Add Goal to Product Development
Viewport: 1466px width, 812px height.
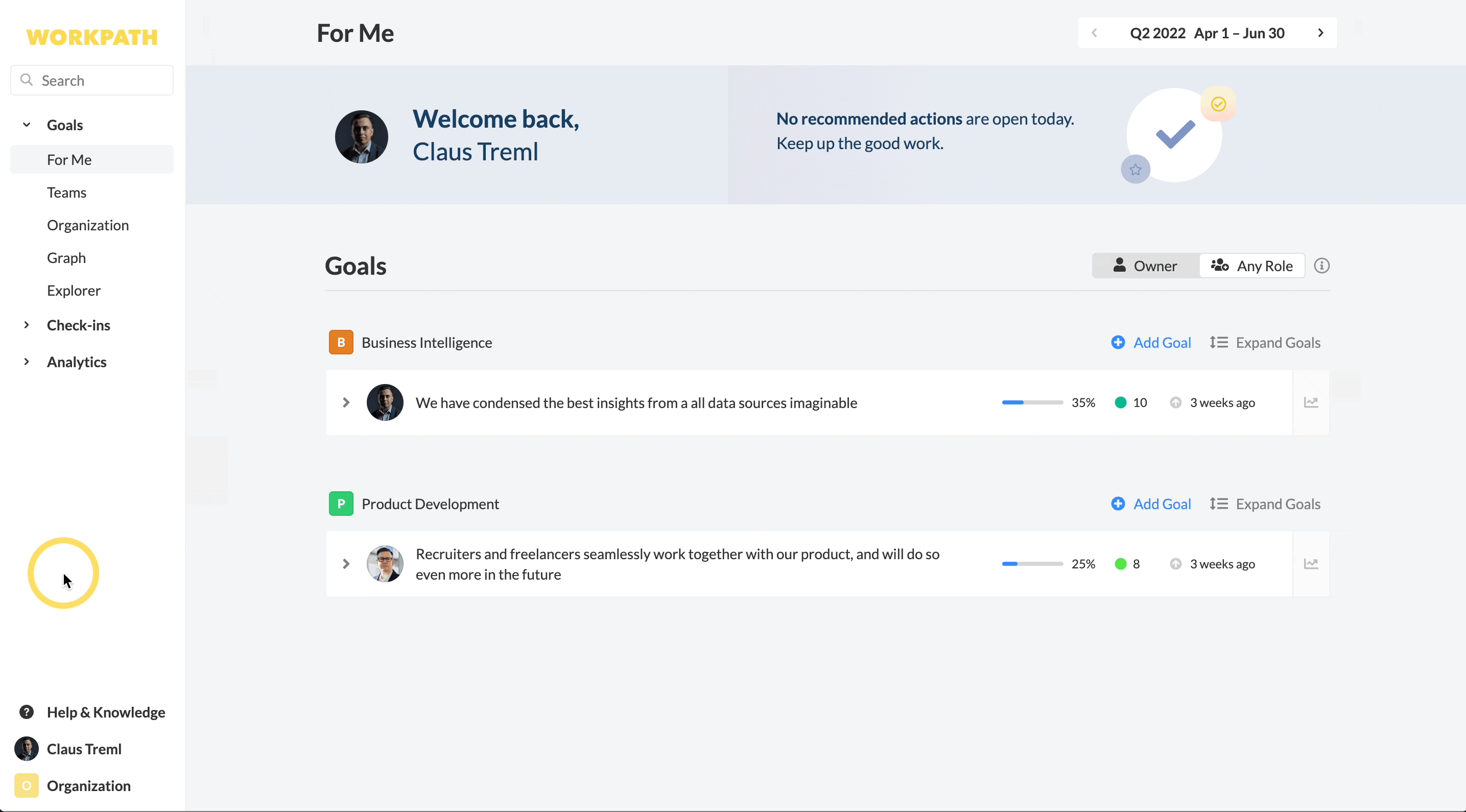click(1151, 504)
